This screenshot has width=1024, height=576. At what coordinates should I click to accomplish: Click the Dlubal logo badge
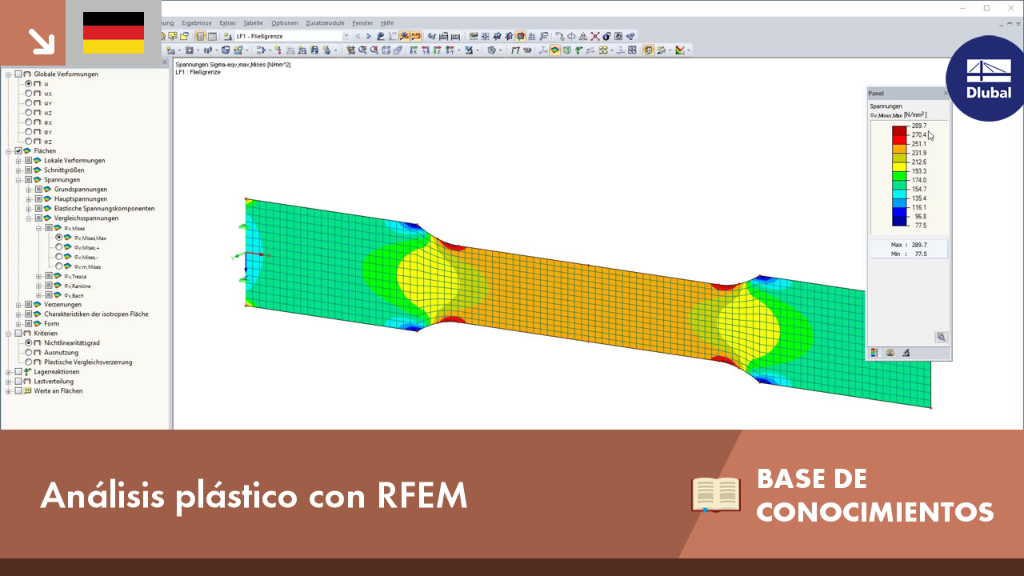coord(987,79)
